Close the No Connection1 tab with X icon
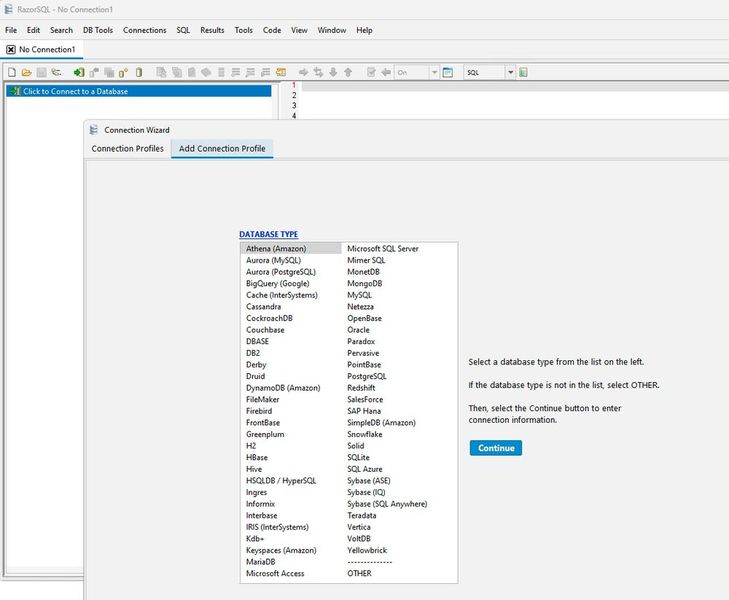Image resolution: width=729 pixels, height=600 pixels. pos(11,49)
